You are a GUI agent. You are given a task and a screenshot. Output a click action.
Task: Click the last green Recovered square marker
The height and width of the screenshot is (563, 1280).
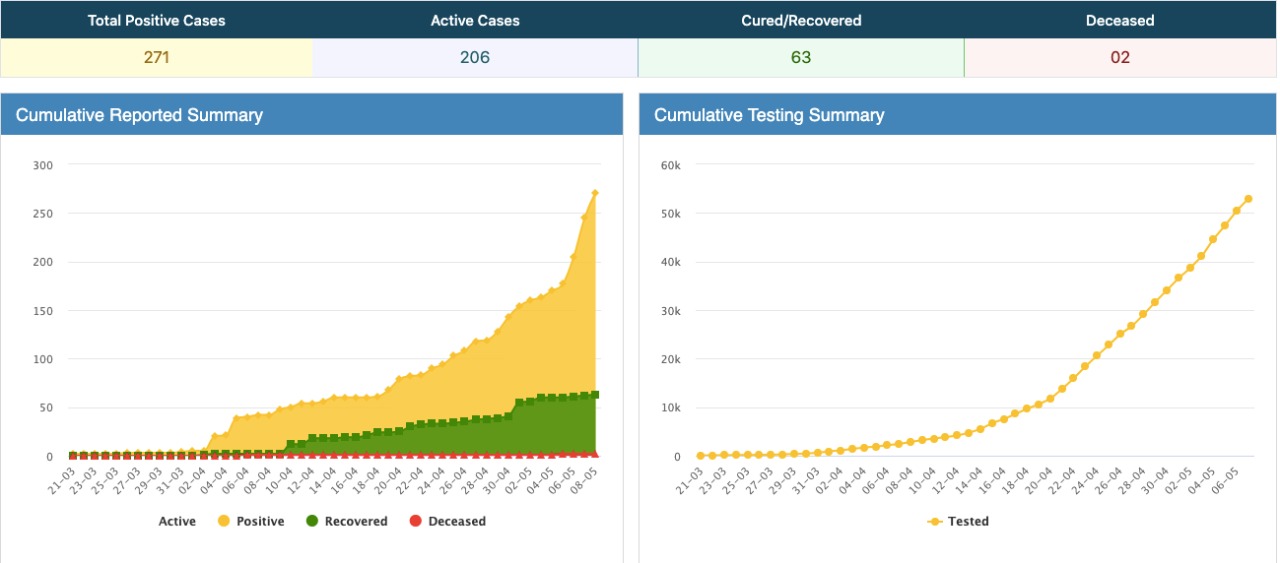tap(595, 395)
